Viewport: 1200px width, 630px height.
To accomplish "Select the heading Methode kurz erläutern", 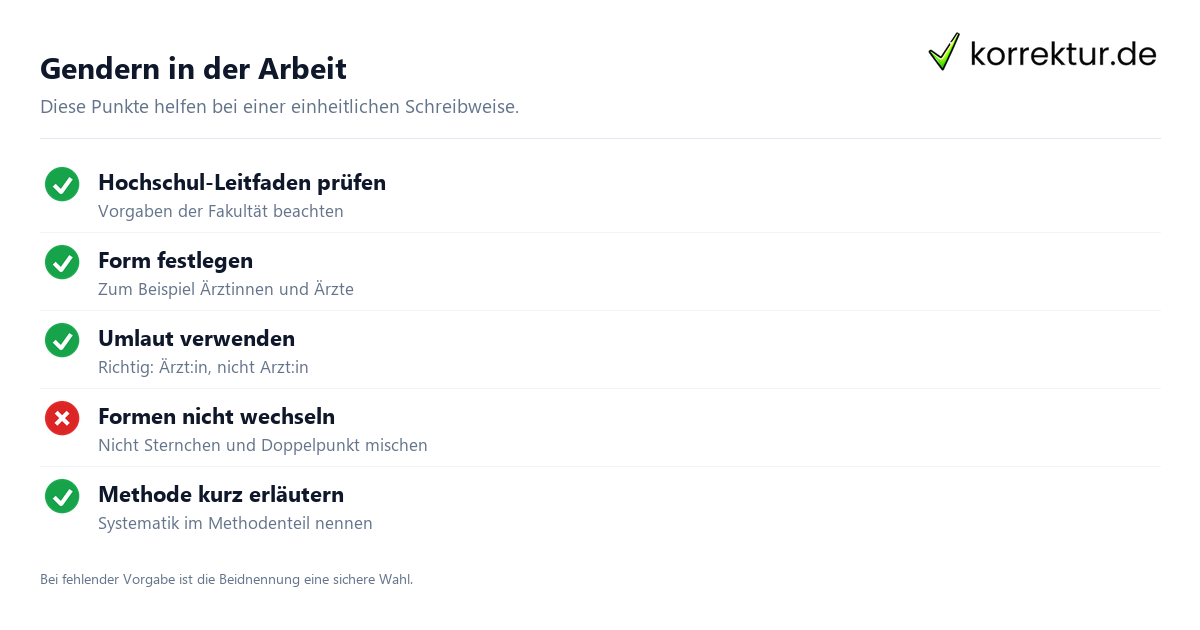I will click(221, 495).
